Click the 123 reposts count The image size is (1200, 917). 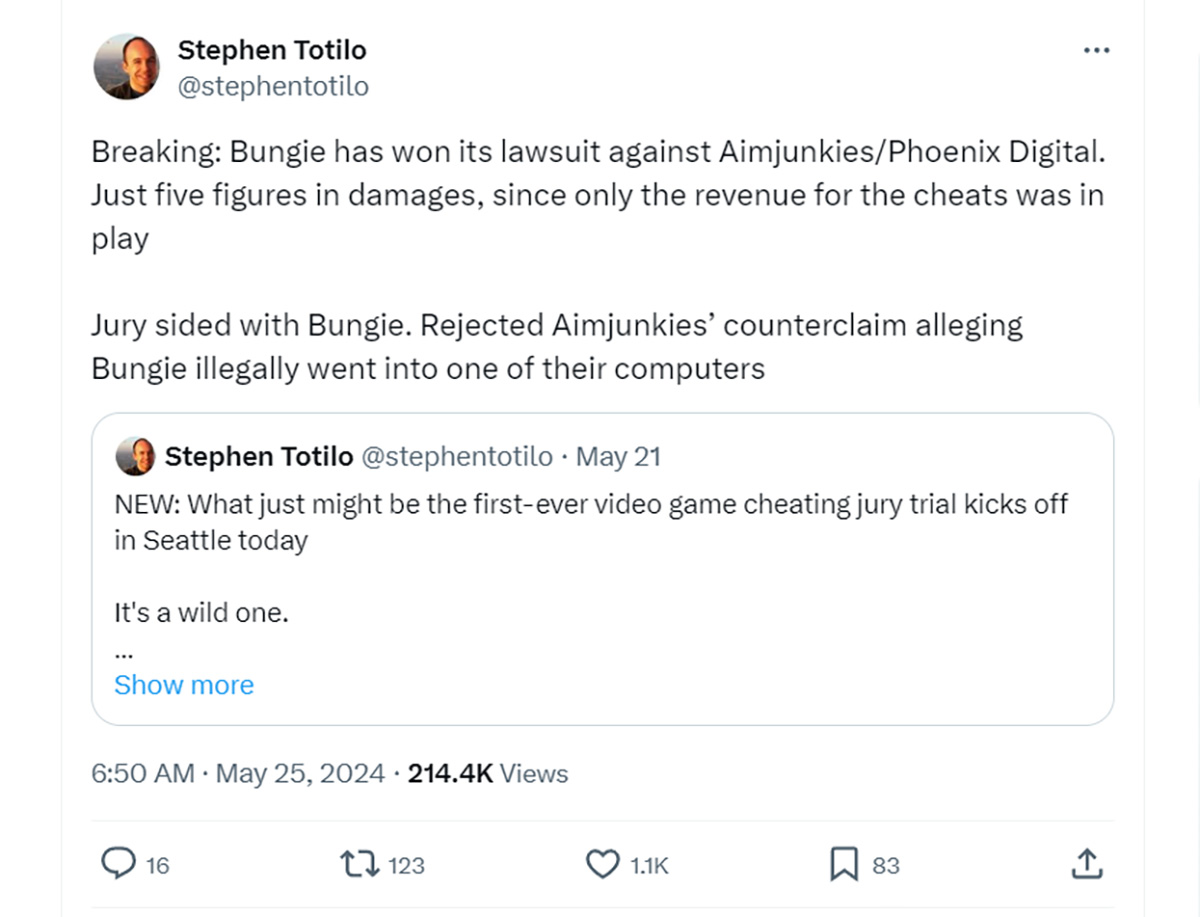(x=406, y=865)
